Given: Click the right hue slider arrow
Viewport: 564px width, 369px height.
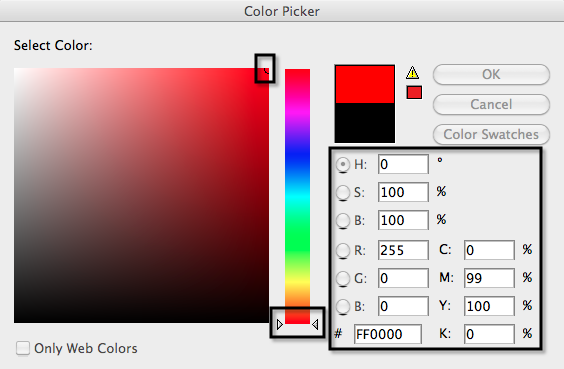Looking at the screenshot, I should (315, 325).
